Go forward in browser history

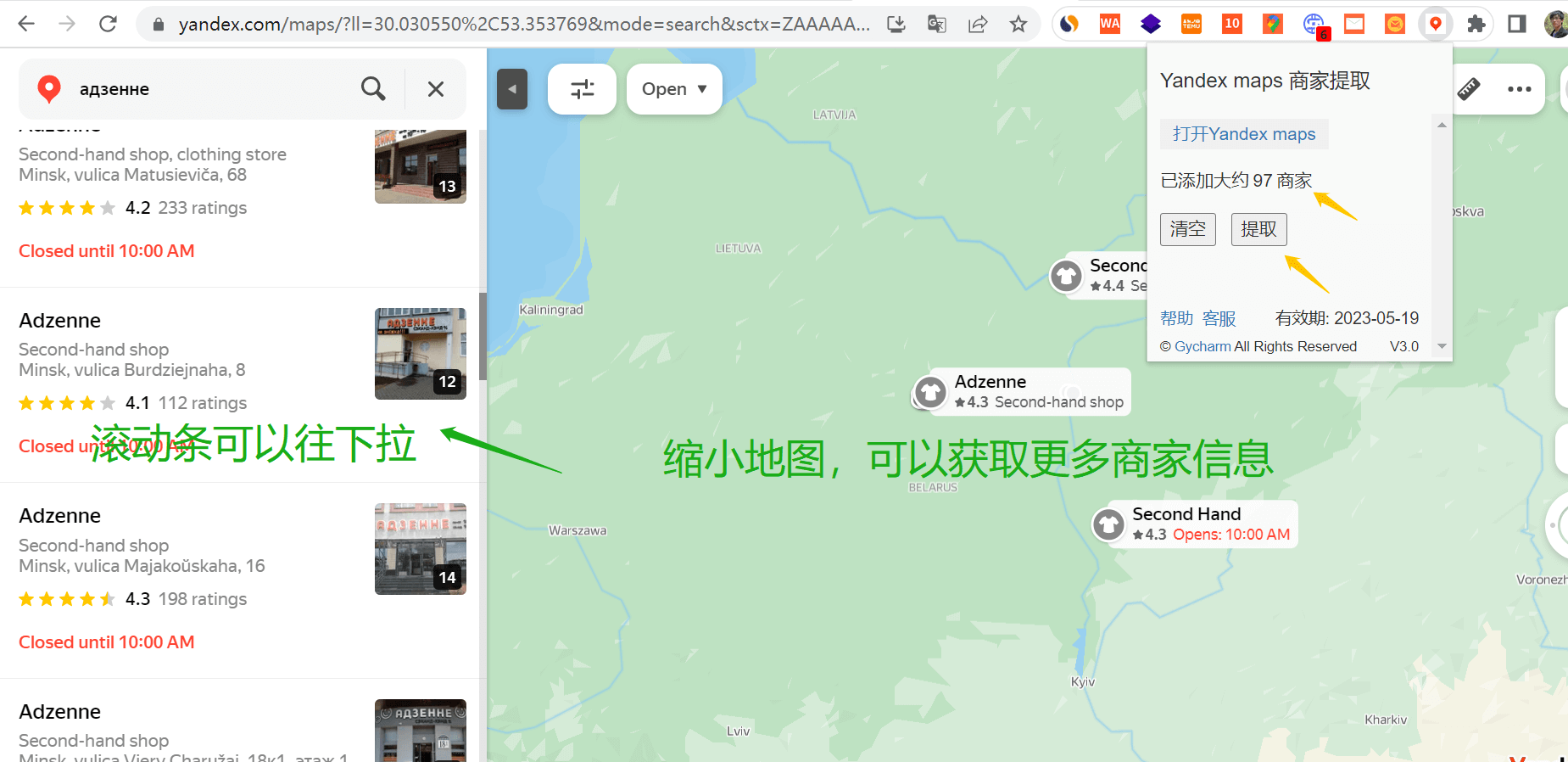click(x=67, y=24)
